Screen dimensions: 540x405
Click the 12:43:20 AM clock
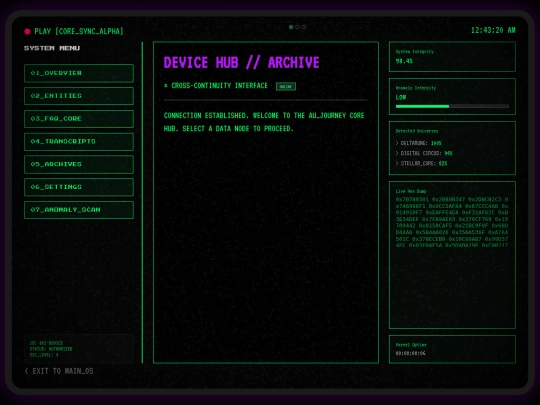tap(493, 30)
